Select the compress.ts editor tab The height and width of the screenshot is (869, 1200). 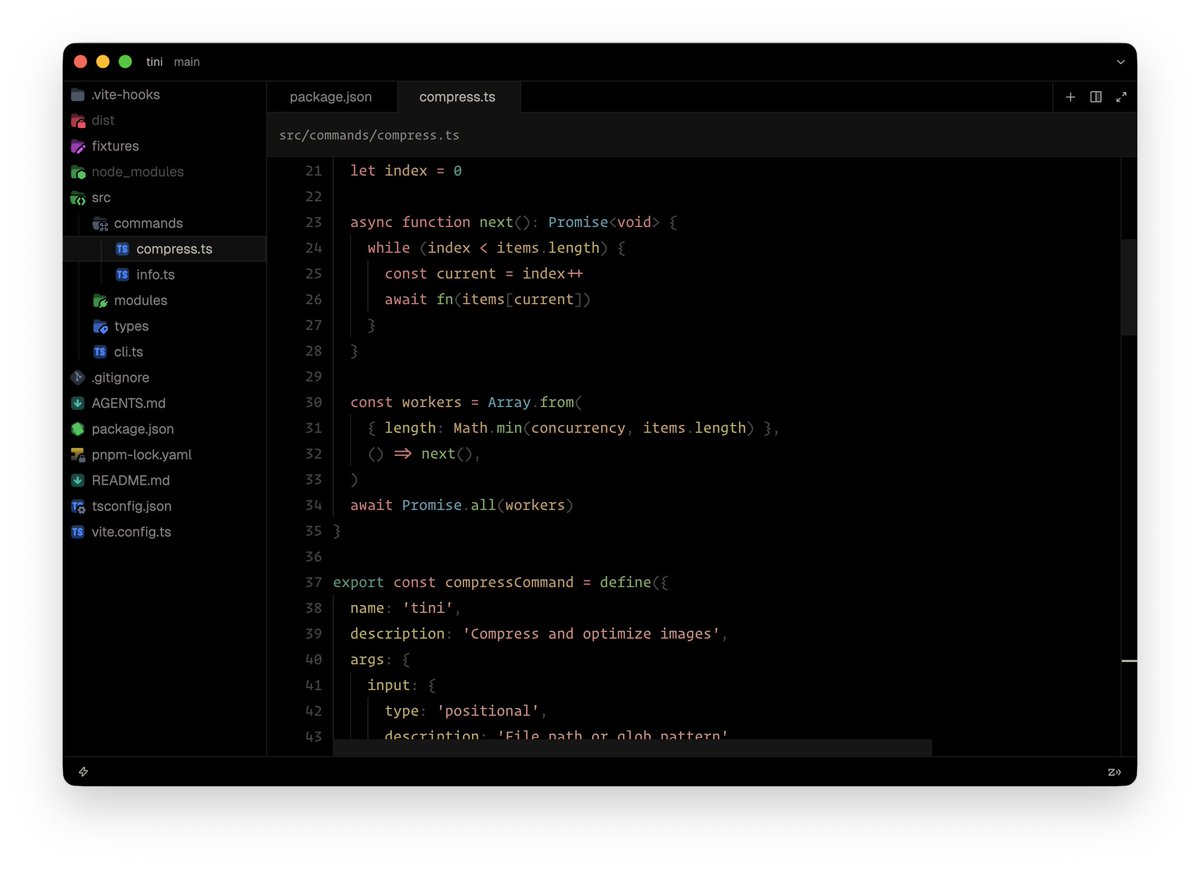(457, 97)
